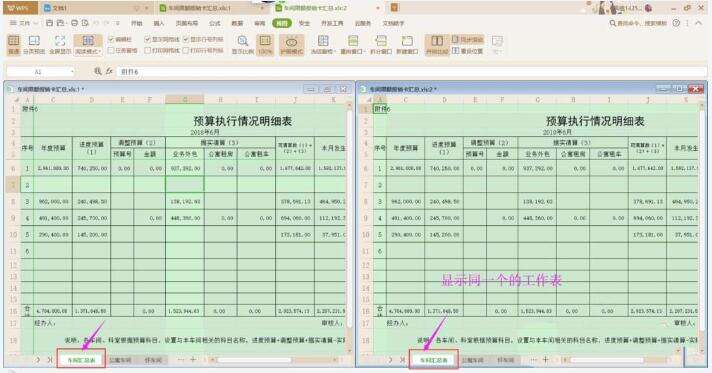Click the formula bar showing 附件6
The image size is (712, 373).
point(411,72)
